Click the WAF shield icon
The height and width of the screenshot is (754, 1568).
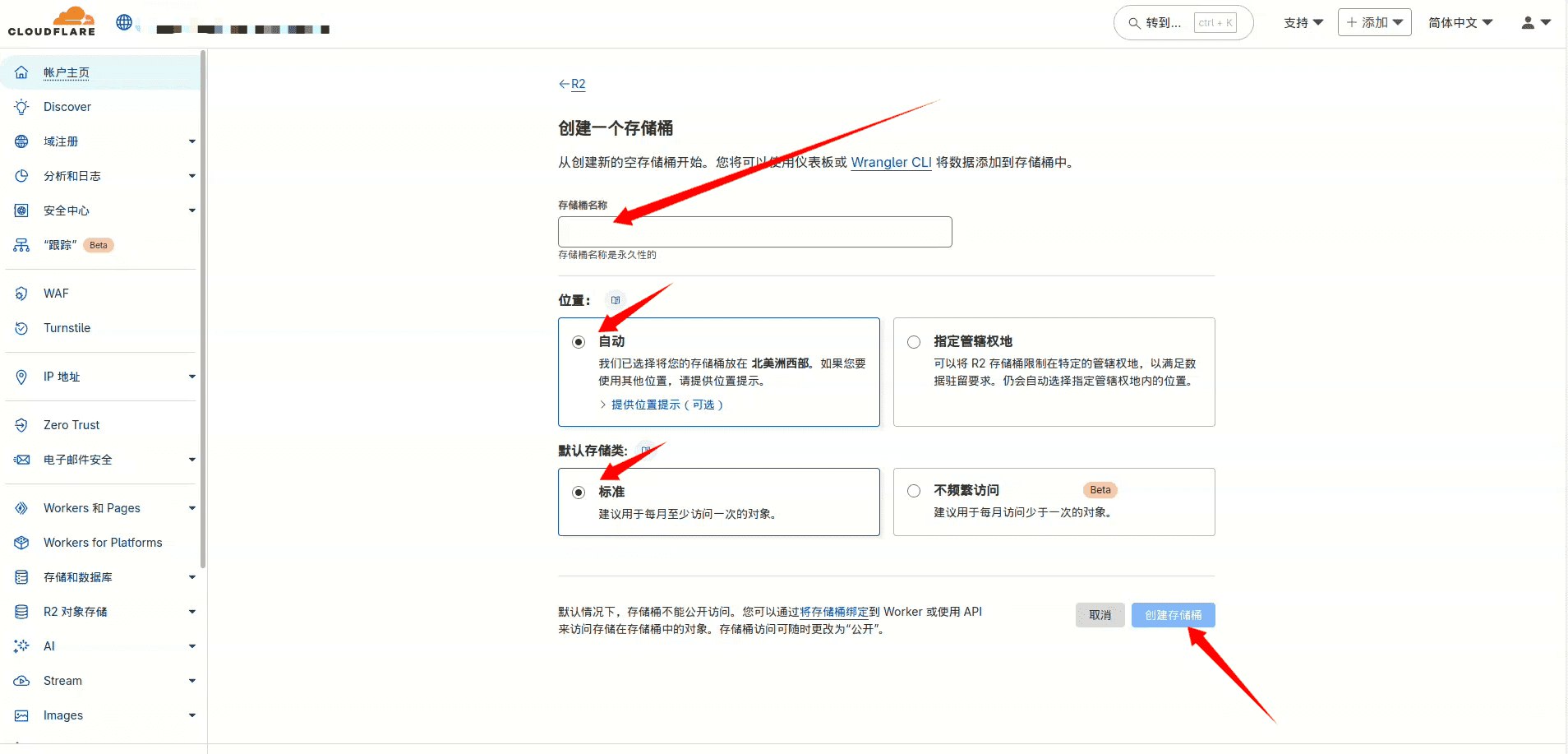[x=22, y=294]
